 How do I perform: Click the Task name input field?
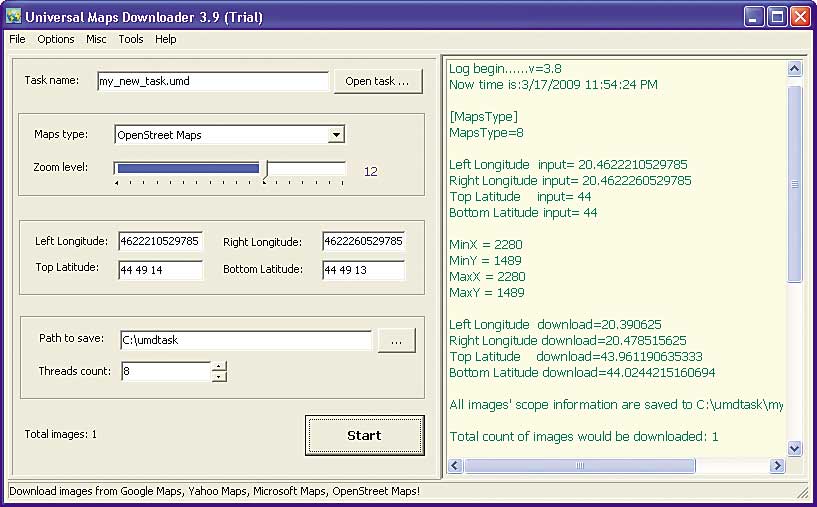[213, 81]
